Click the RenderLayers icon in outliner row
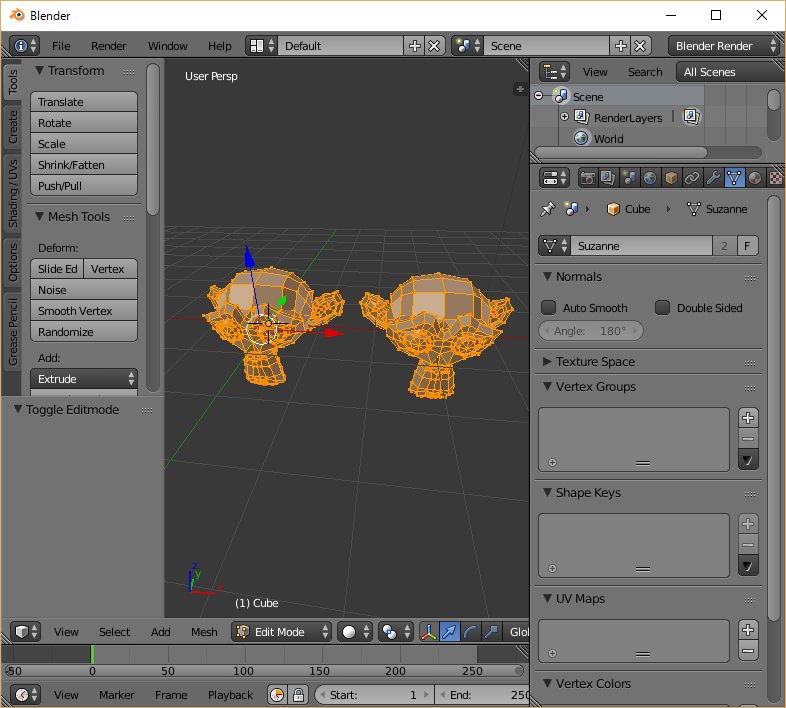786x708 pixels. (x=581, y=117)
